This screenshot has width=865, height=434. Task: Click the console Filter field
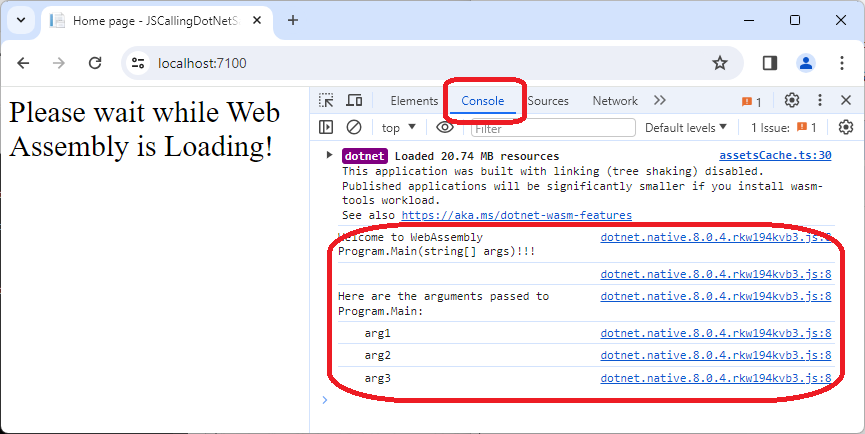pyautogui.click(x=553, y=128)
